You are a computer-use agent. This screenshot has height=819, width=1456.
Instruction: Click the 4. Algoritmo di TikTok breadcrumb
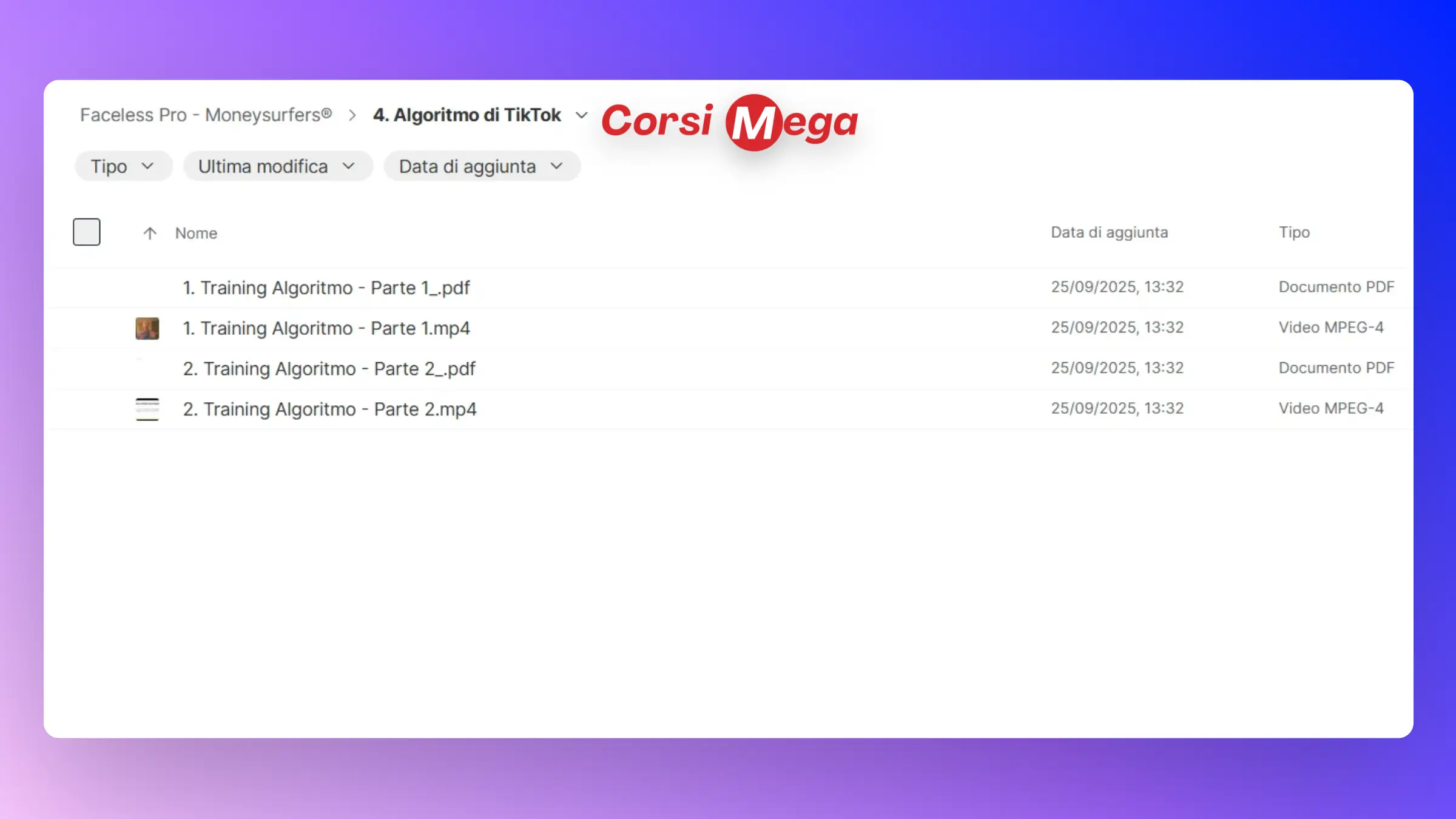click(x=467, y=115)
